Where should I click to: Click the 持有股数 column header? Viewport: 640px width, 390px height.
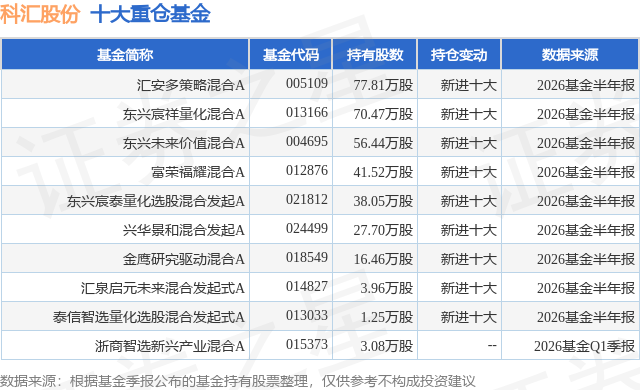pyautogui.click(x=375, y=55)
